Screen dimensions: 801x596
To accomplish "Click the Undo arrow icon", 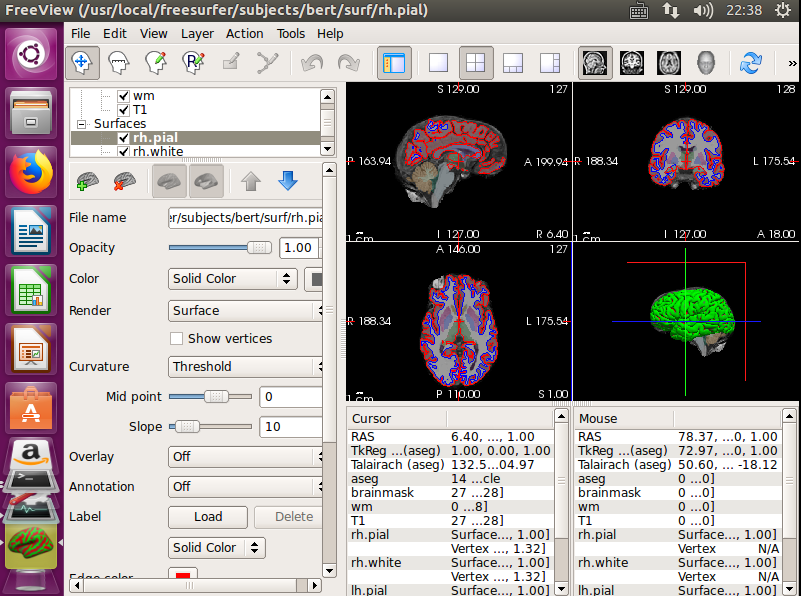I will click(312, 63).
